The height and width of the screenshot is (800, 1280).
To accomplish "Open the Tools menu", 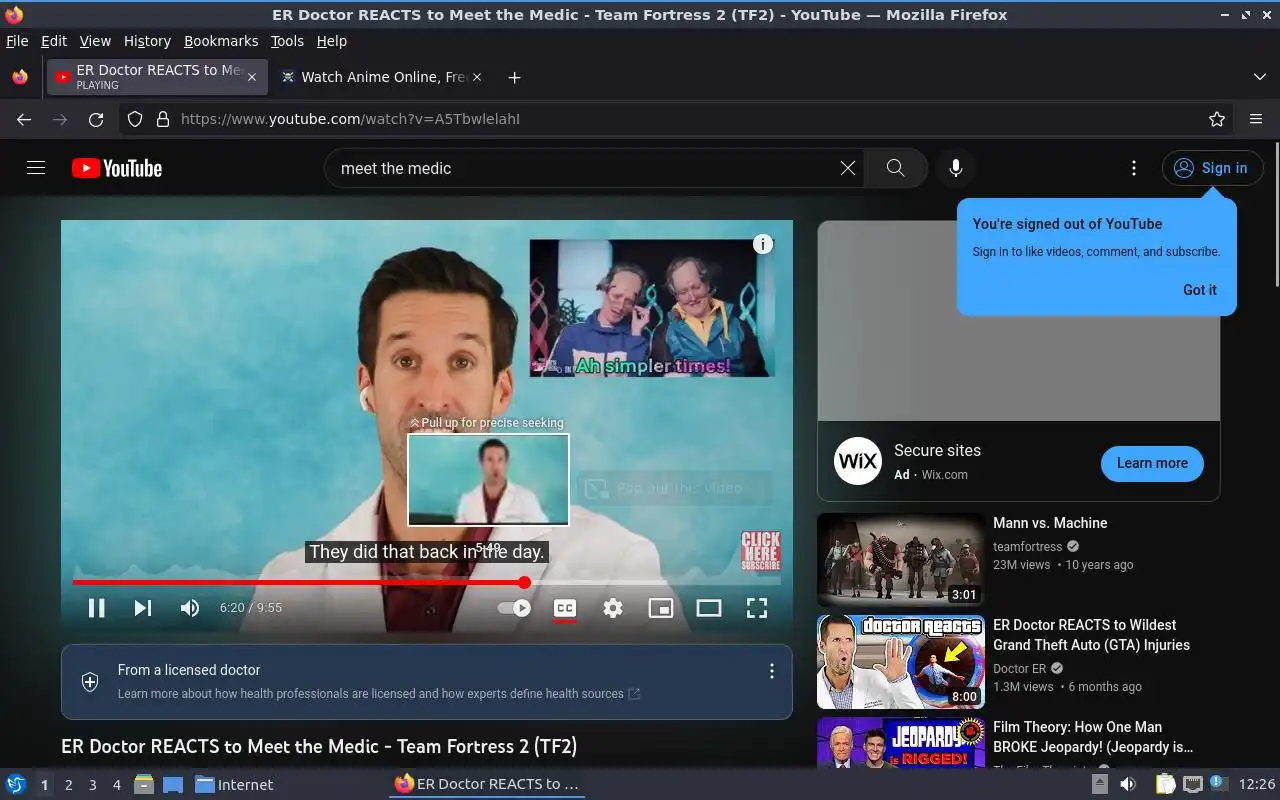I will coord(287,41).
